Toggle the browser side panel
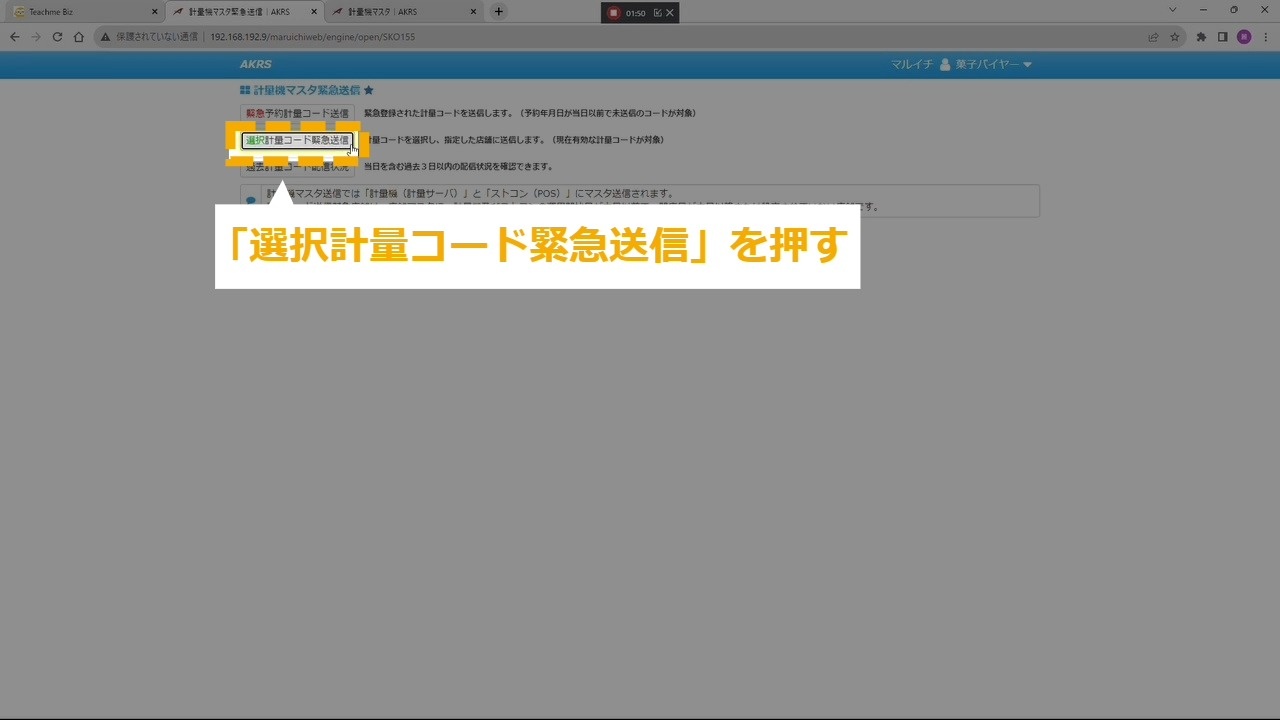 click(x=1222, y=37)
